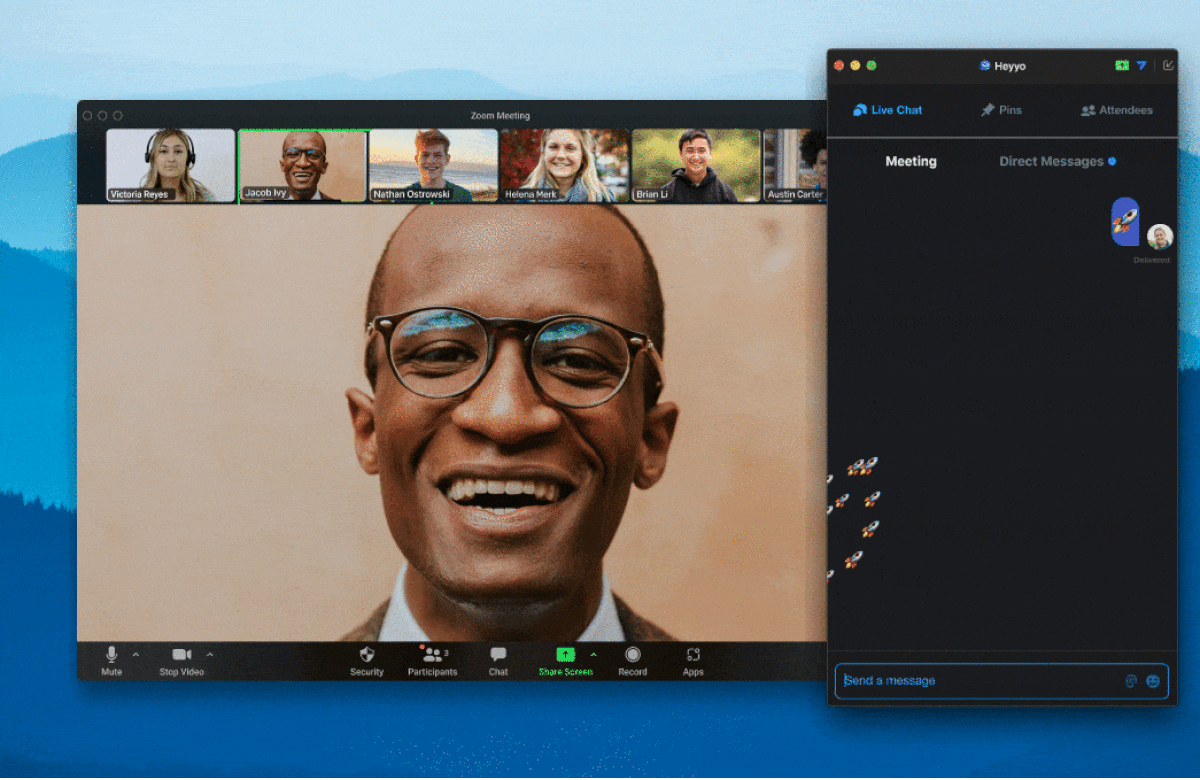Click blue funnel icon in Heyyo title bar
This screenshot has height=780, width=1200.
(x=1141, y=65)
